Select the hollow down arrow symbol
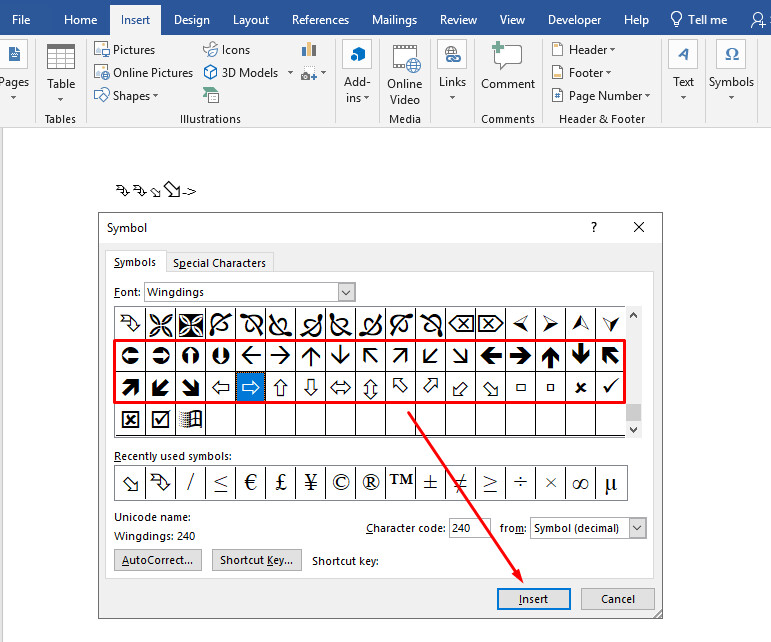The height and width of the screenshot is (642, 771). pos(311,387)
